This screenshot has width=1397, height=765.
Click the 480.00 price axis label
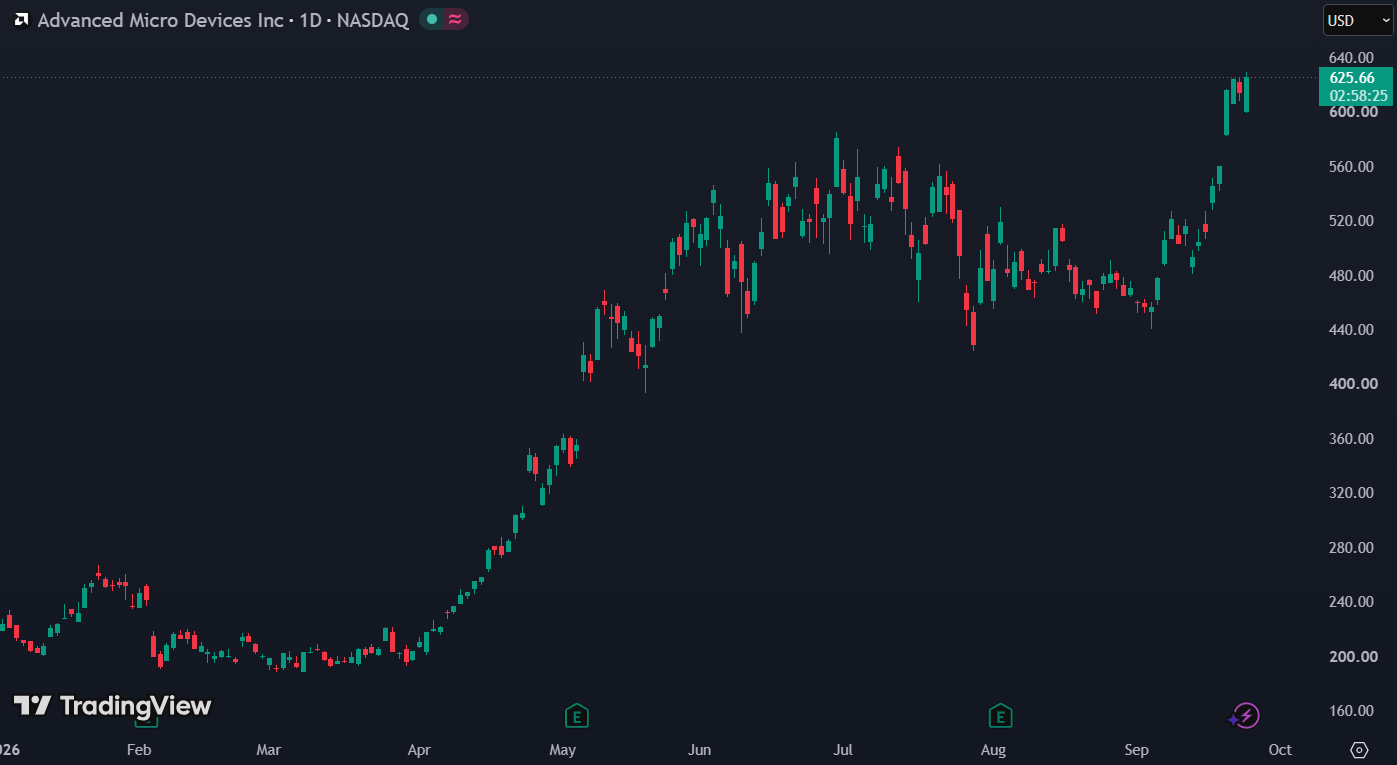tap(1350, 275)
